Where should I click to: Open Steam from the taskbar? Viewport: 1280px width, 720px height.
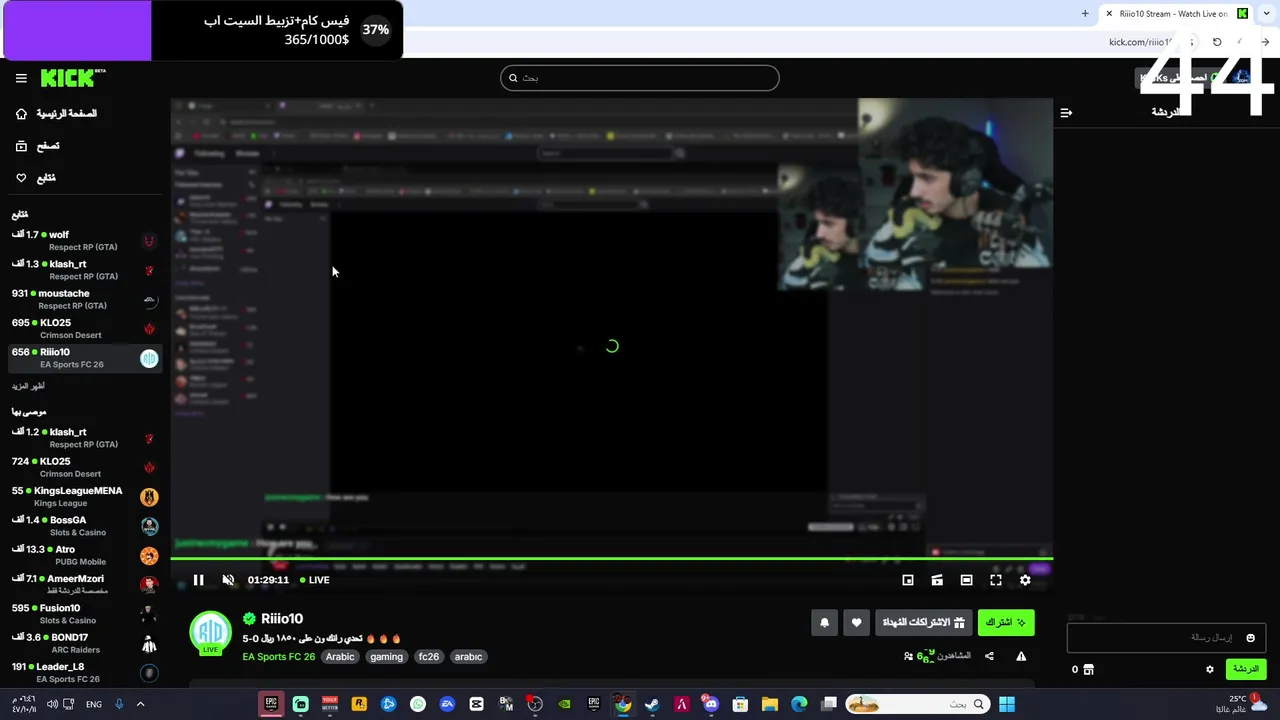pyautogui.click(x=652, y=704)
